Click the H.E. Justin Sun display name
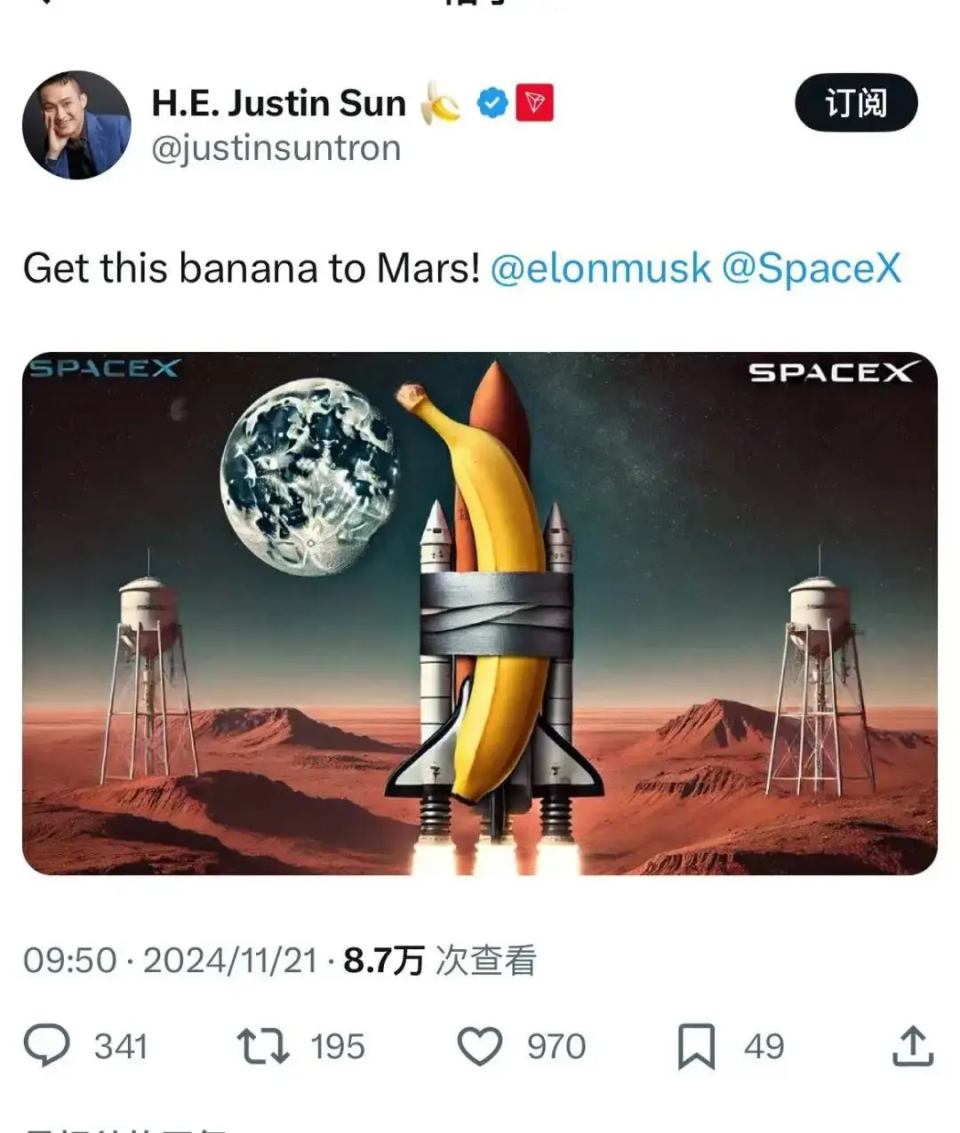This screenshot has height=1133, width=960. (279, 104)
